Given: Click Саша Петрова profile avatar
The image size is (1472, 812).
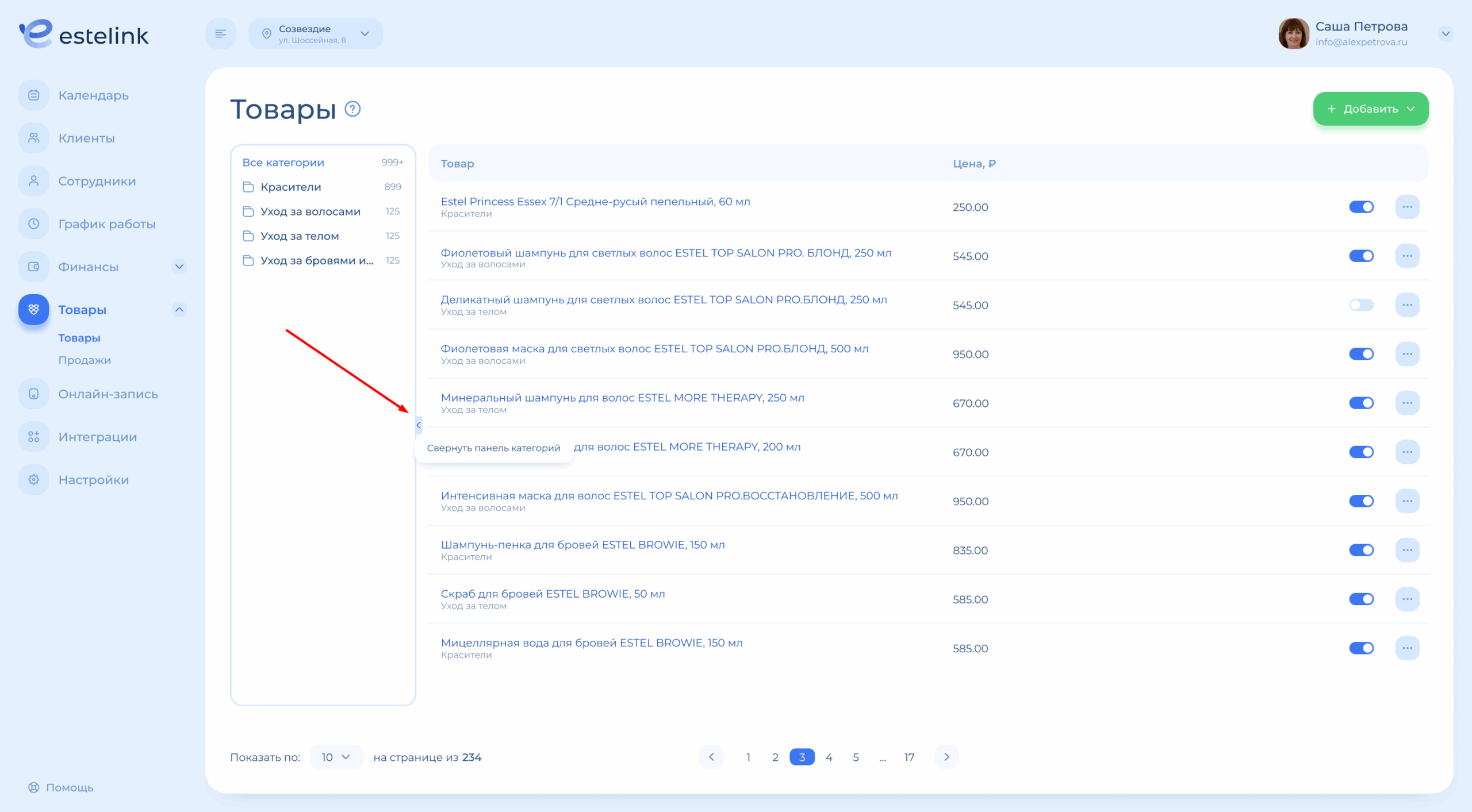Looking at the screenshot, I should [x=1293, y=34].
